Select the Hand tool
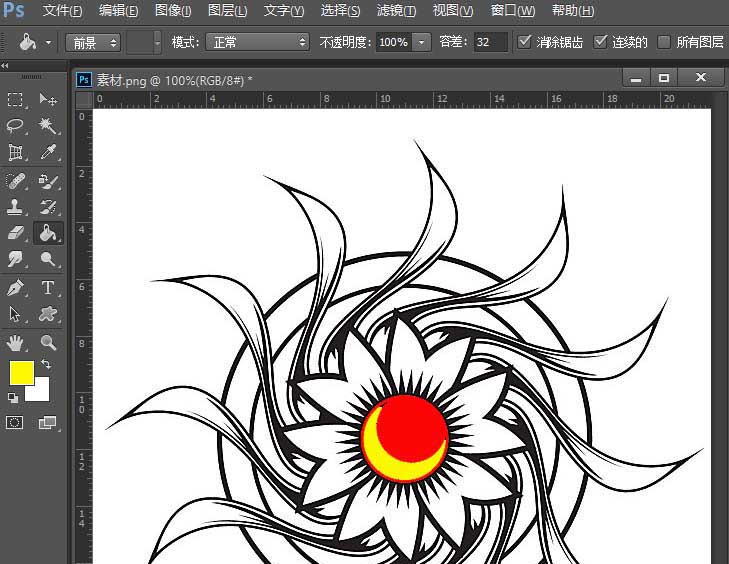This screenshot has height=564, width=729. coord(16,342)
